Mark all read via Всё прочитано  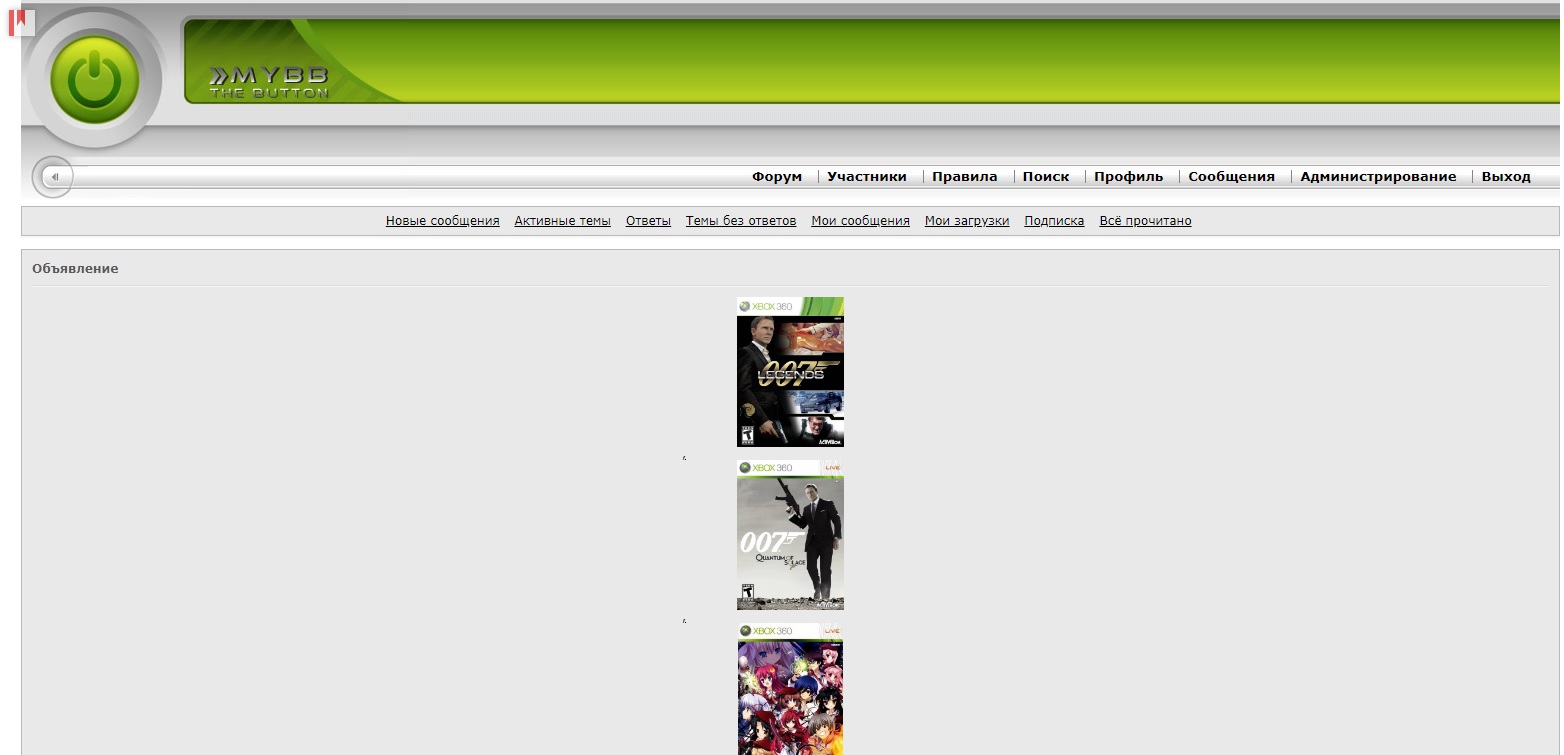(x=1146, y=221)
